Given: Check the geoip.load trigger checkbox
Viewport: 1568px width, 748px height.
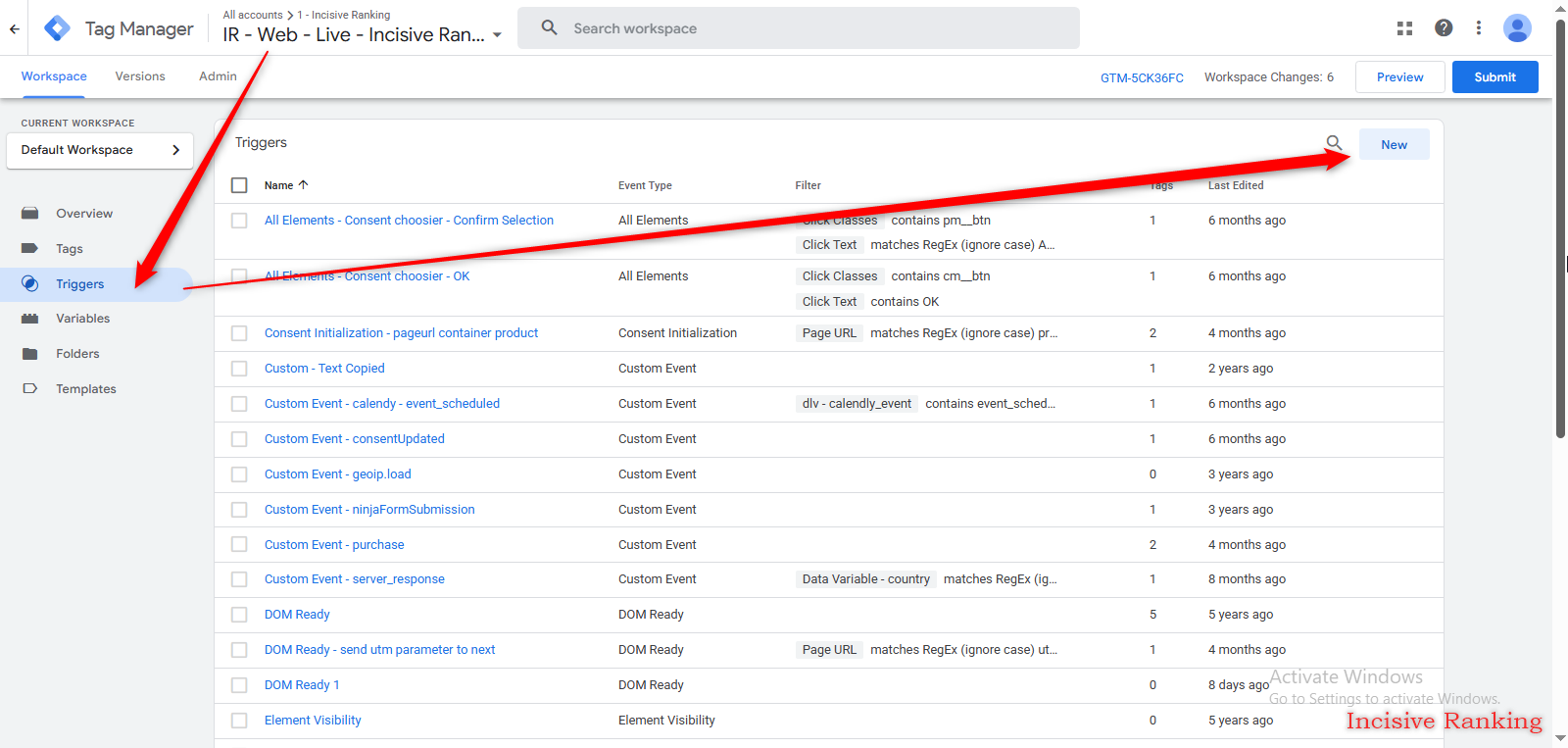Looking at the screenshot, I should pyautogui.click(x=239, y=474).
